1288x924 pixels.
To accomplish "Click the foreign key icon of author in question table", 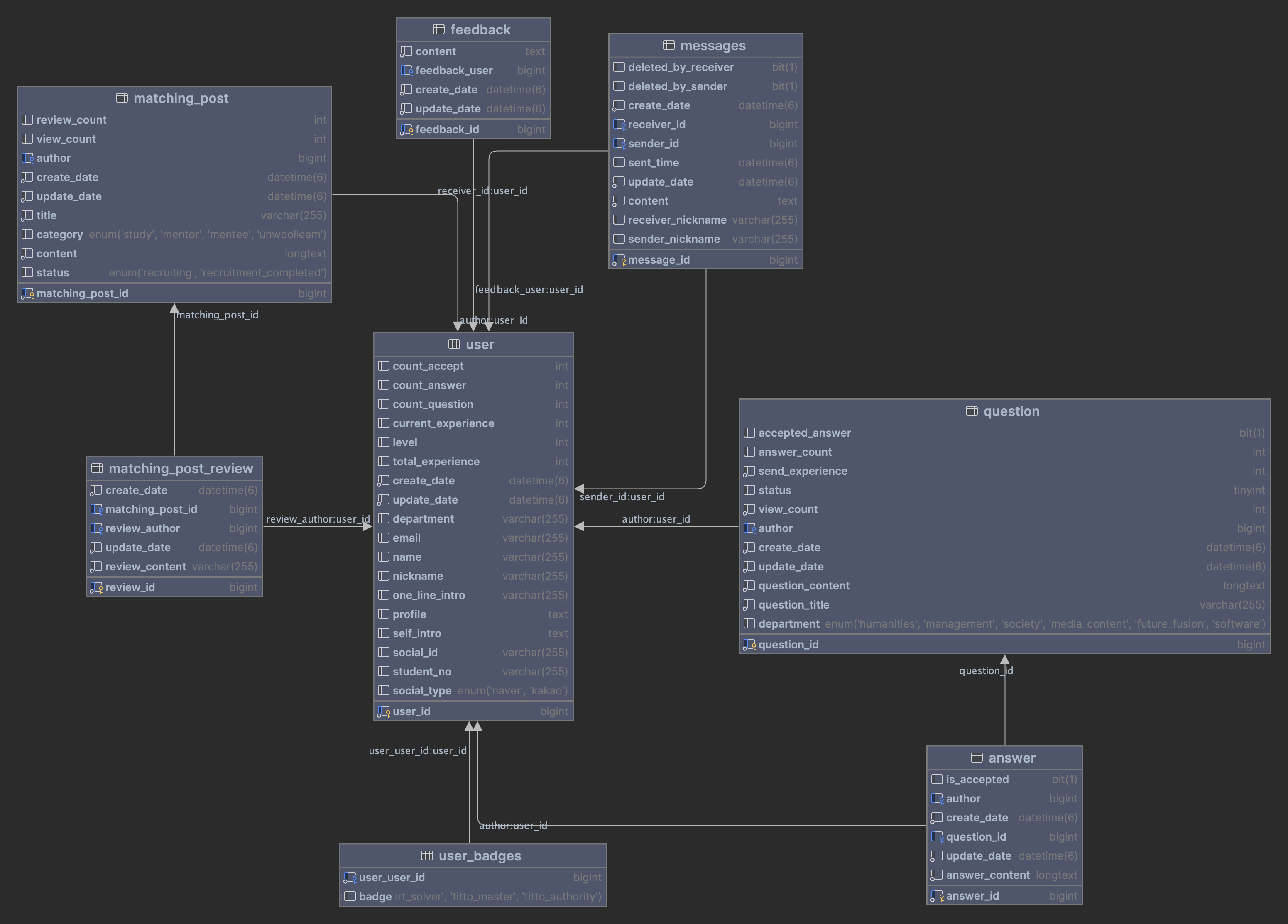I will [749, 528].
